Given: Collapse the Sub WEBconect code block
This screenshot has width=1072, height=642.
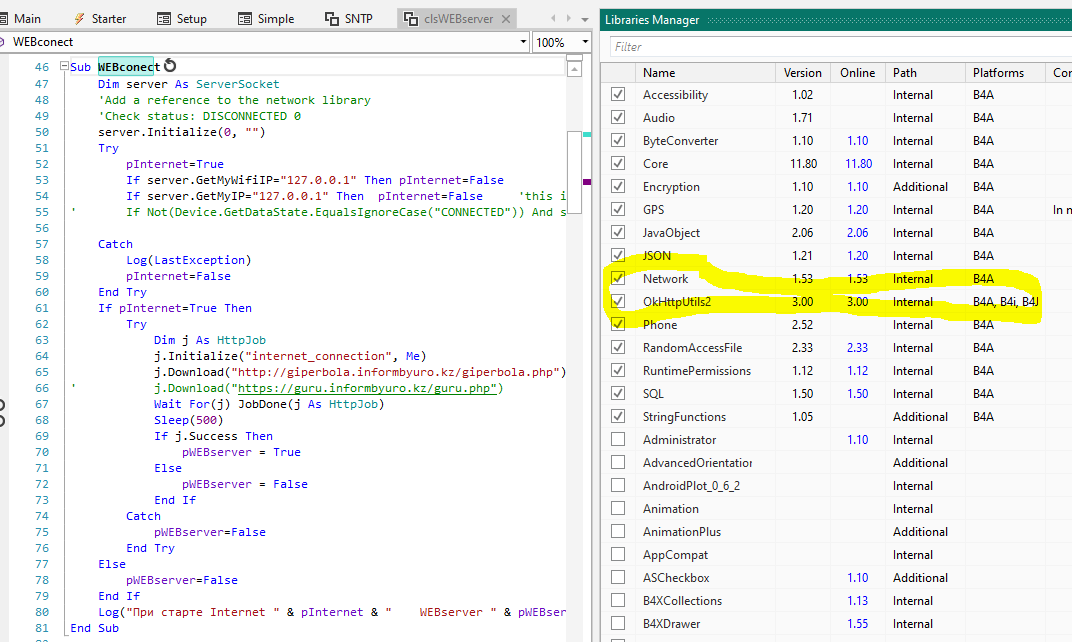Looking at the screenshot, I should click(65, 67).
